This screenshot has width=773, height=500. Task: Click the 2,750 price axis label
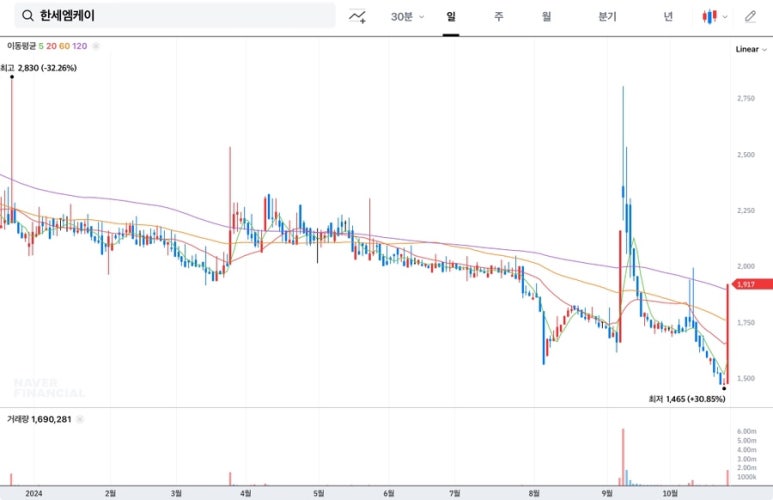746,99
